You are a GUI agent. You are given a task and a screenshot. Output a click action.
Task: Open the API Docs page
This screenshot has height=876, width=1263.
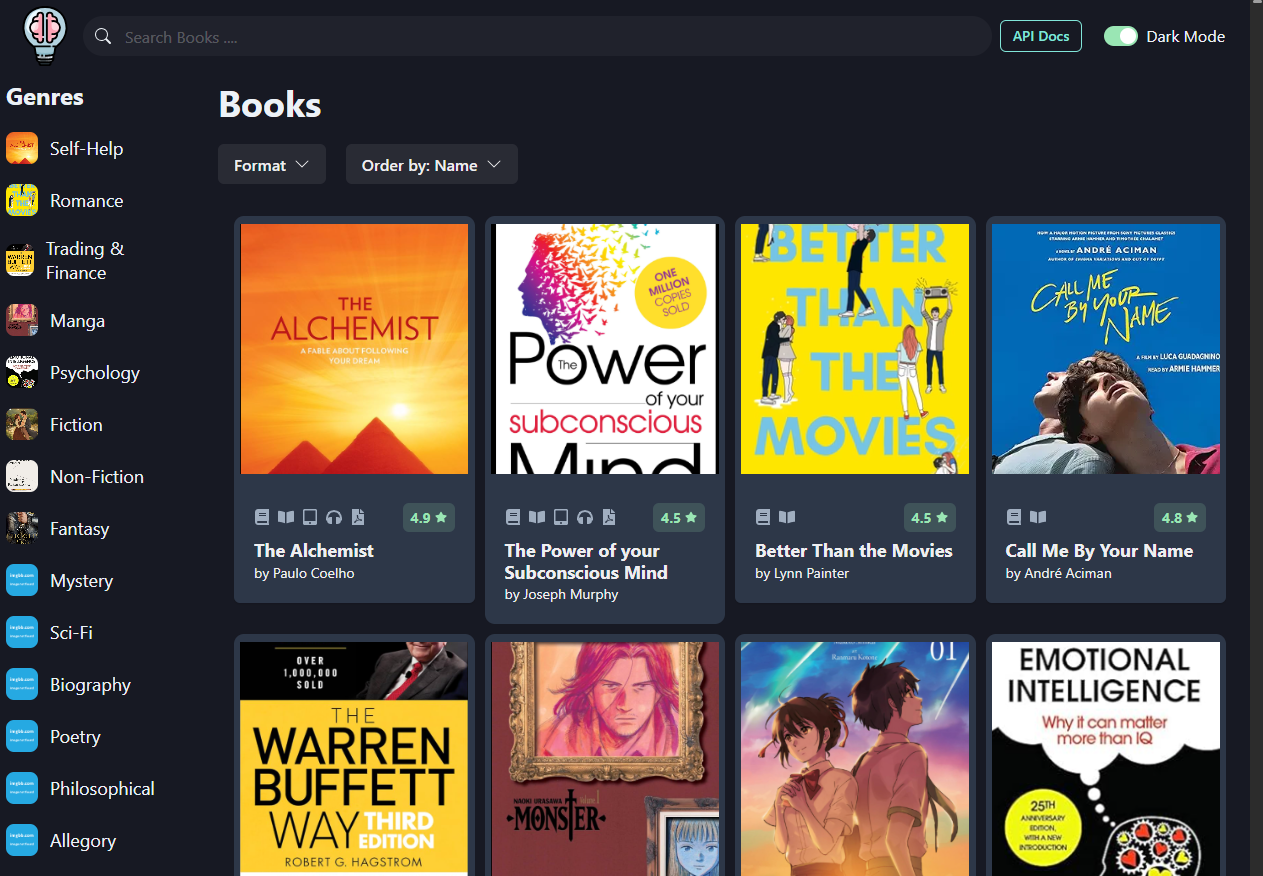coord(1040,35)
